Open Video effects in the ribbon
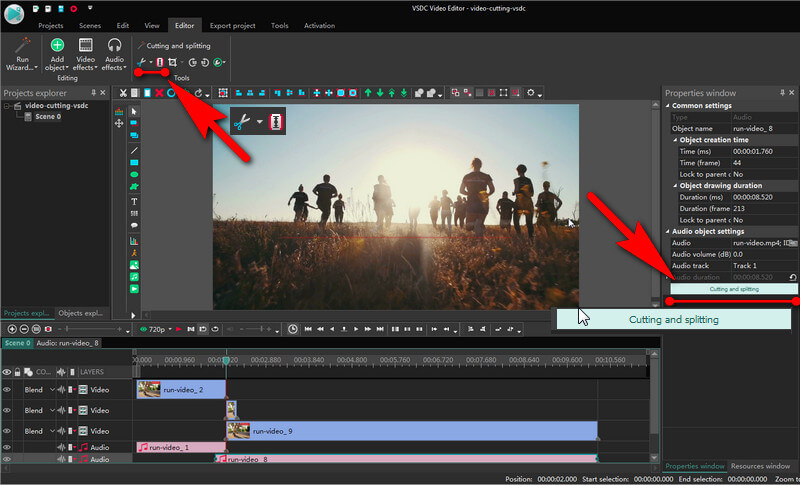Viewport: 800px width, 485px height. (85, 54)
